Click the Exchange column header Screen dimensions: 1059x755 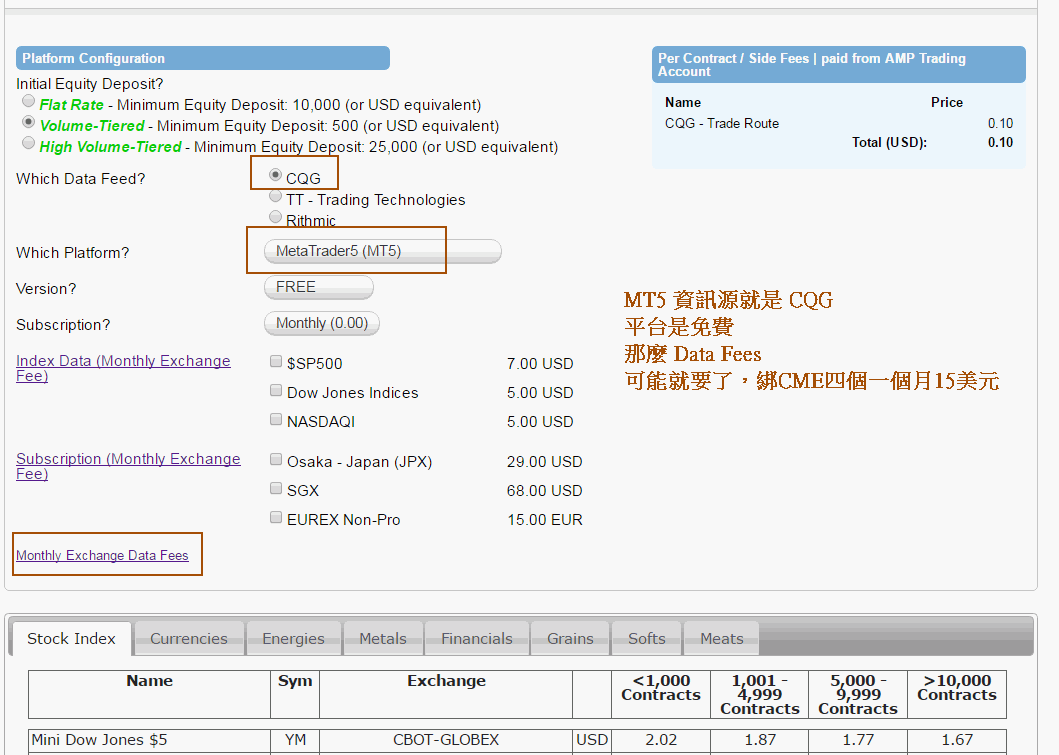[446, 694]
